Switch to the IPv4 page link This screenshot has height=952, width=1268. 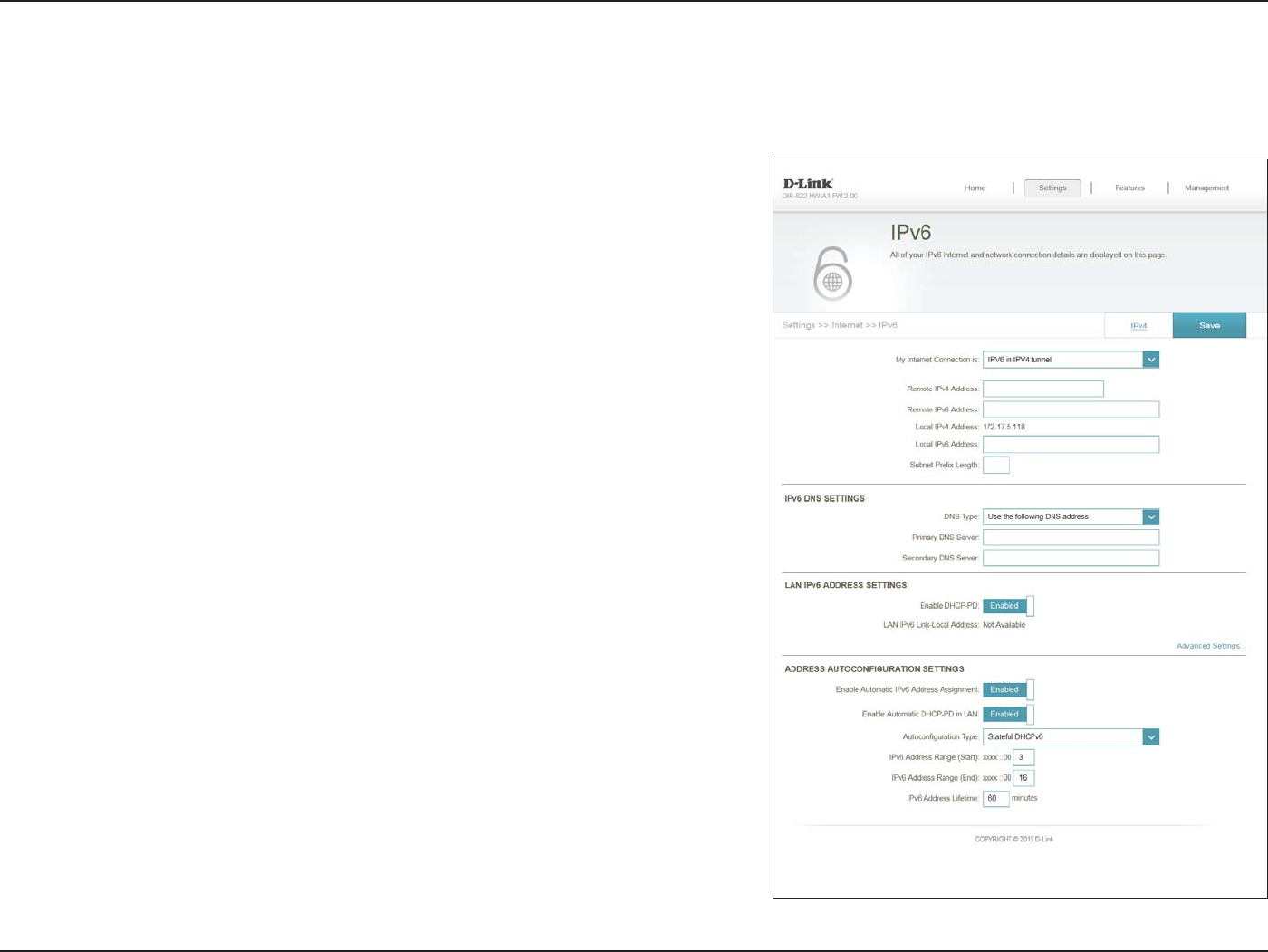click(1138, 325)
